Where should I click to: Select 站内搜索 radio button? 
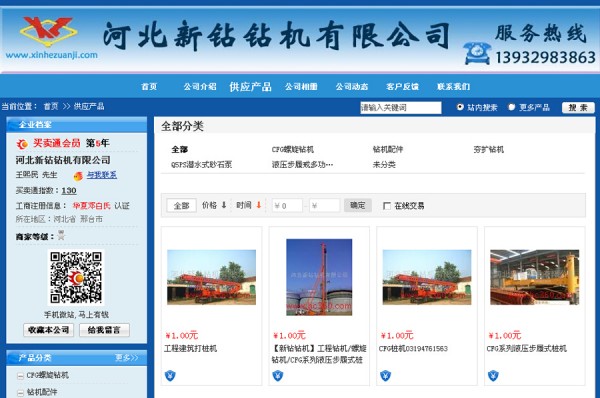(x=460, y=107)
